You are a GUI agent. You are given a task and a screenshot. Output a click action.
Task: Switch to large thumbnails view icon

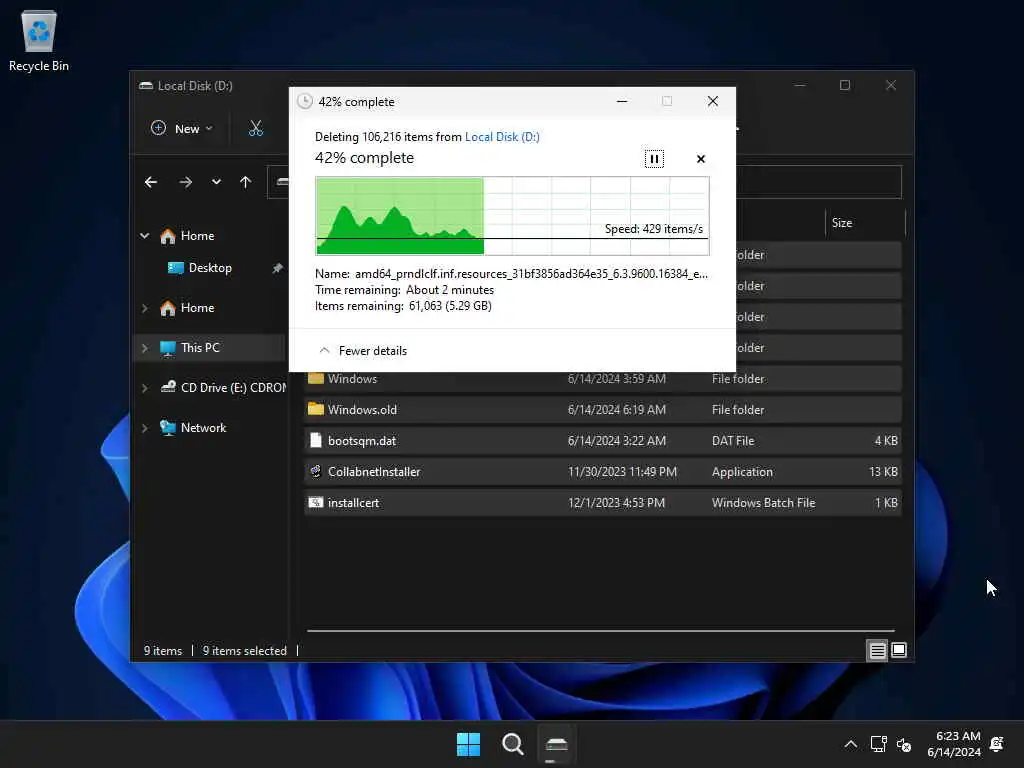pyautogui.click(x=899, y=650)
